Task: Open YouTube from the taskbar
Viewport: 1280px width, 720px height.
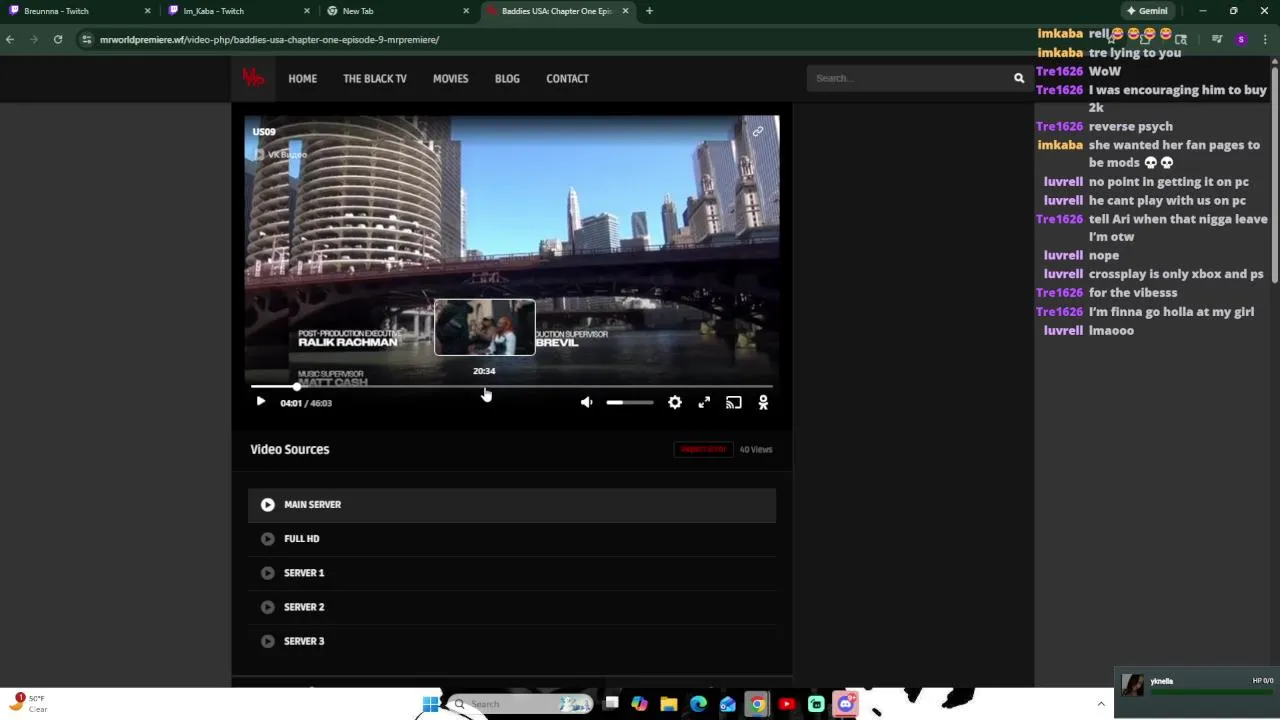Action: tap(786, 704)
